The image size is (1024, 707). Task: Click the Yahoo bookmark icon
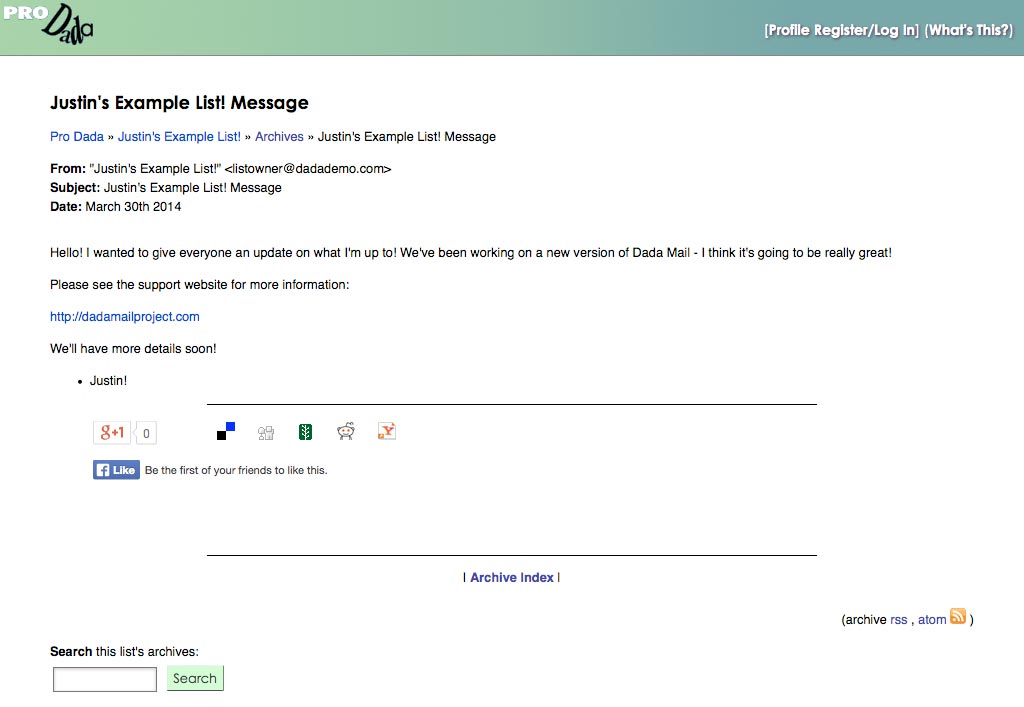pyautogui.click(x=387, y=432)
